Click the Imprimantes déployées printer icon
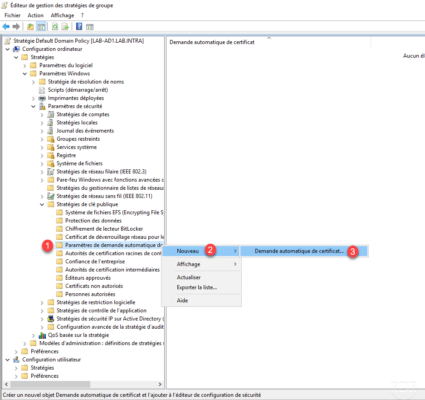 click(x=42, y=98)
